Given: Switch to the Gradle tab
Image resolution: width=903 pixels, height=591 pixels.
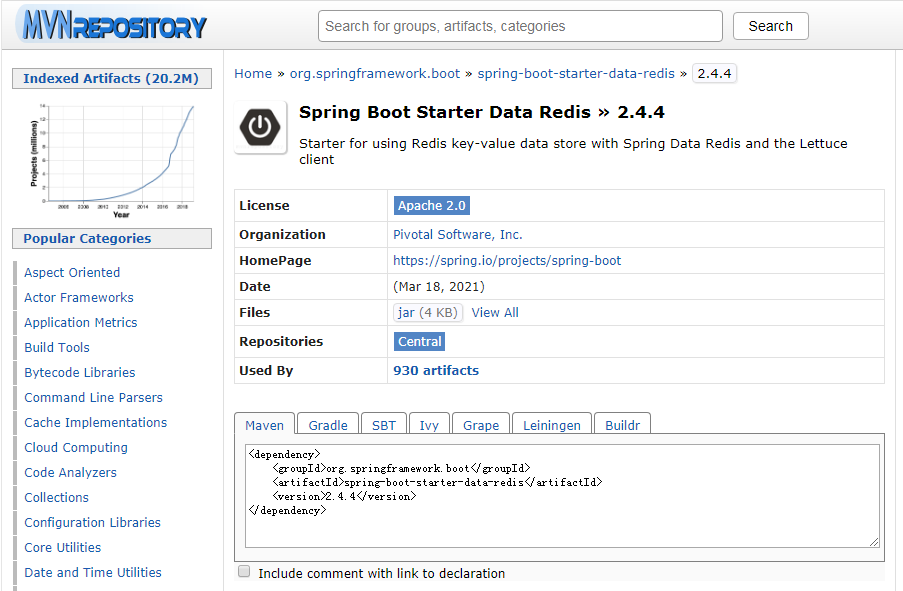Looking at the screenshot, I should (x=327, y=425).
